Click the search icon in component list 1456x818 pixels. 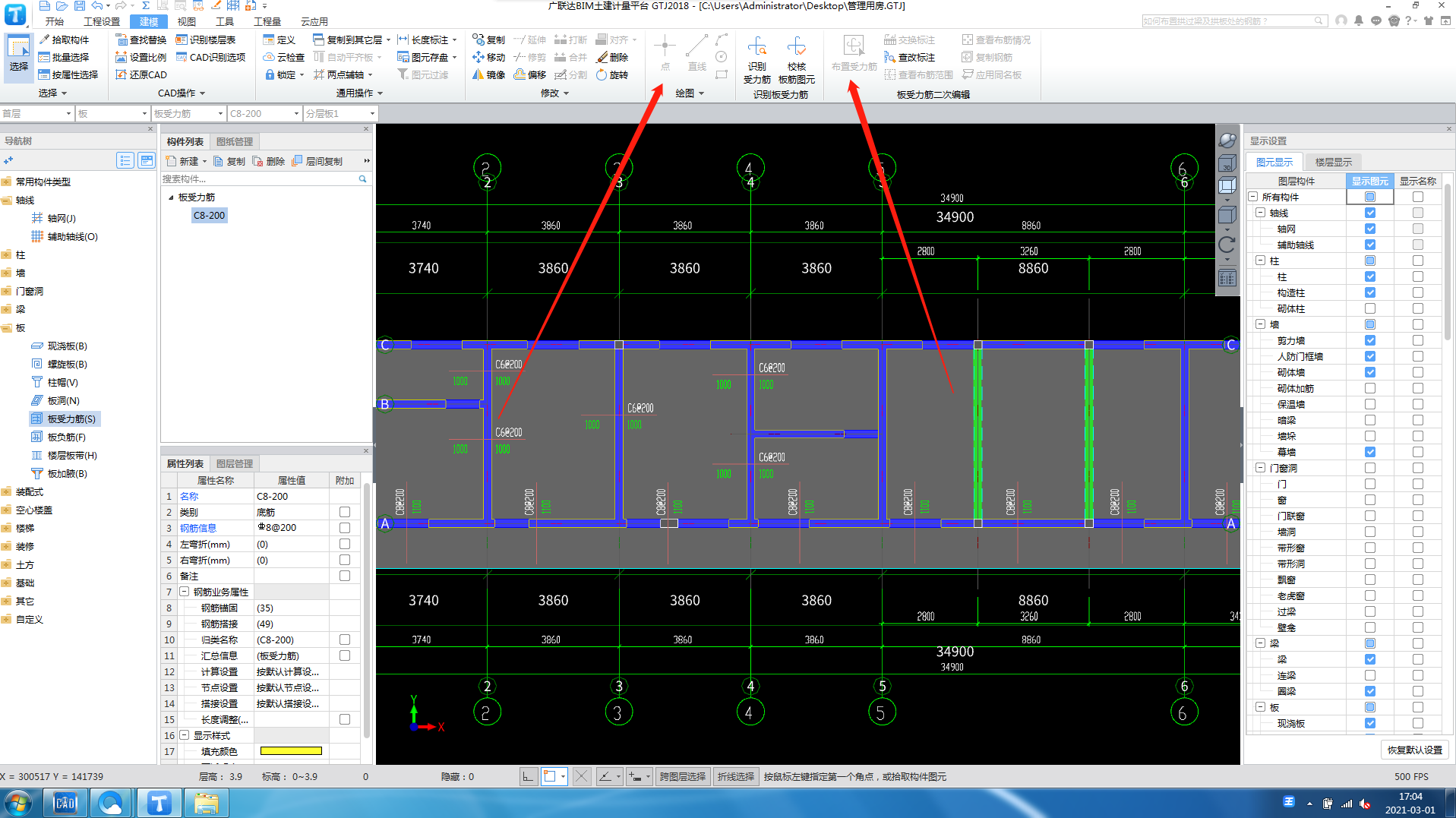pyautogui.click(x=362, y=179)
